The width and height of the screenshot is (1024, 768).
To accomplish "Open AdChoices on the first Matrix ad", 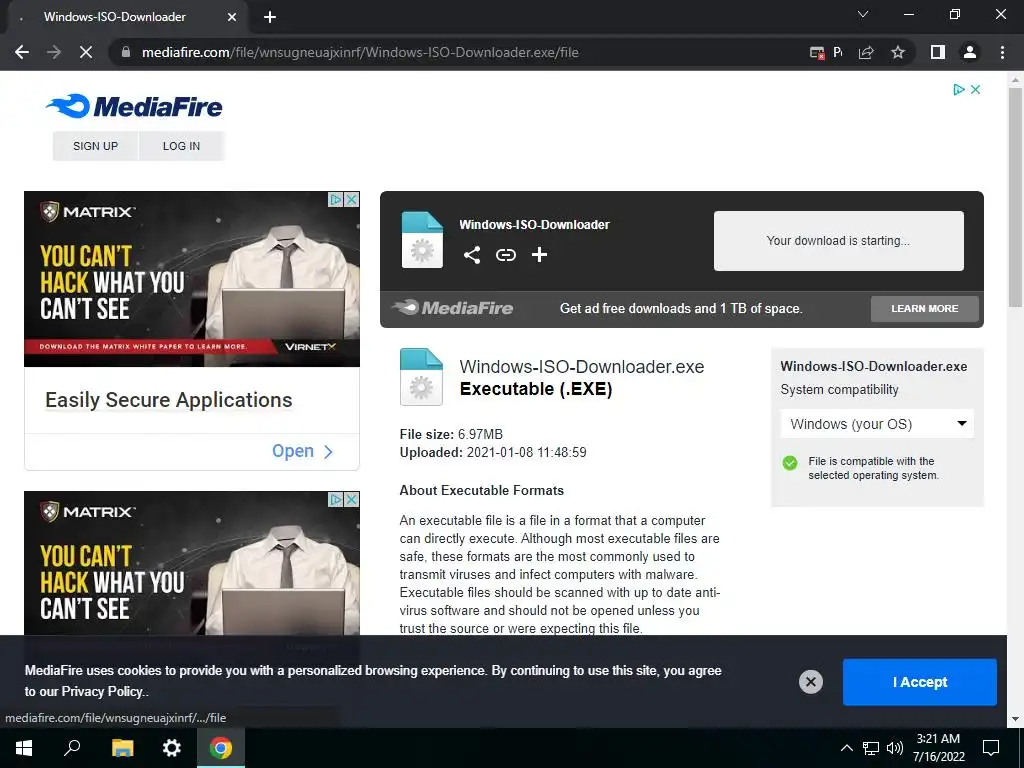I will 336,199.
